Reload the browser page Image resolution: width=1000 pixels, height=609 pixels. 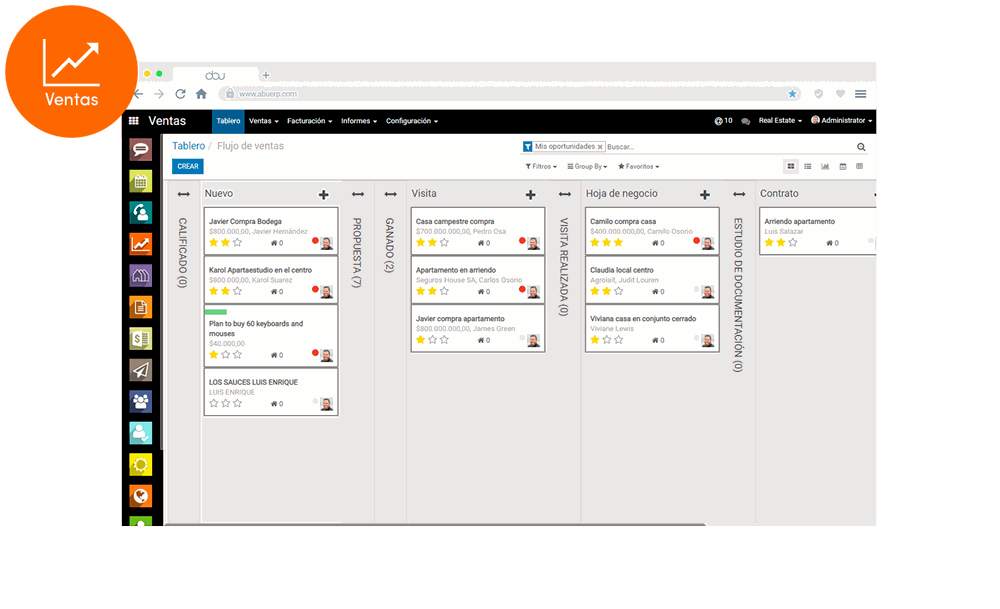click(x=180, y=94)
